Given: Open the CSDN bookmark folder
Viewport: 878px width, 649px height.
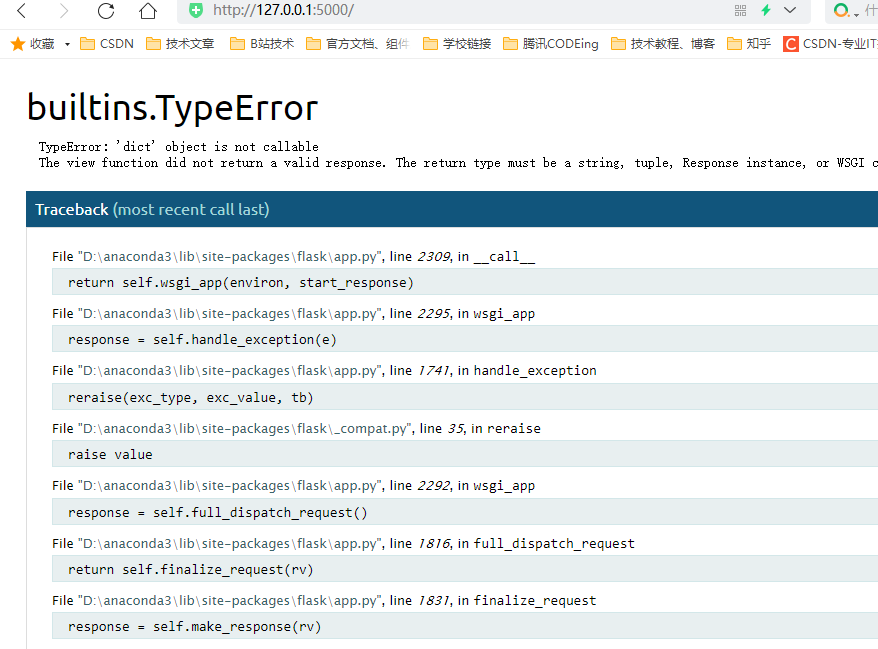Looking at the screenshot, I should coord(106,44).
